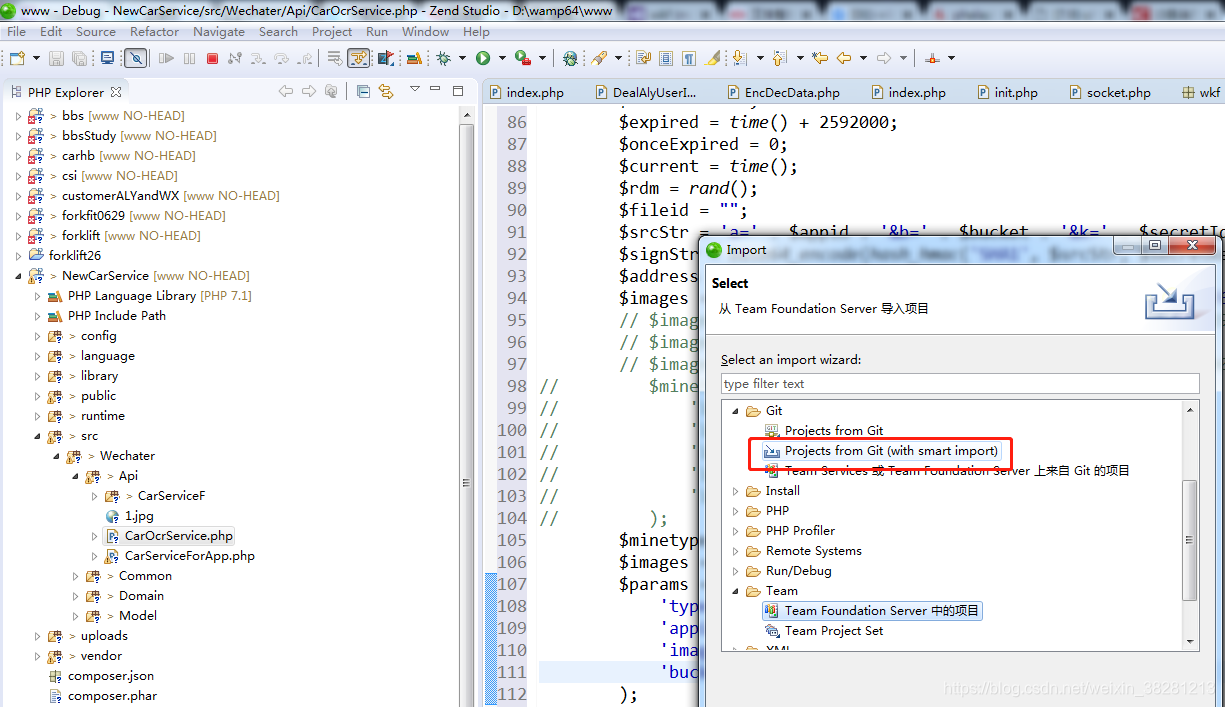Expand the CarServiceF folder node
The height and width of the screenshot is (707, 1225).
click(x=94, y=496)
